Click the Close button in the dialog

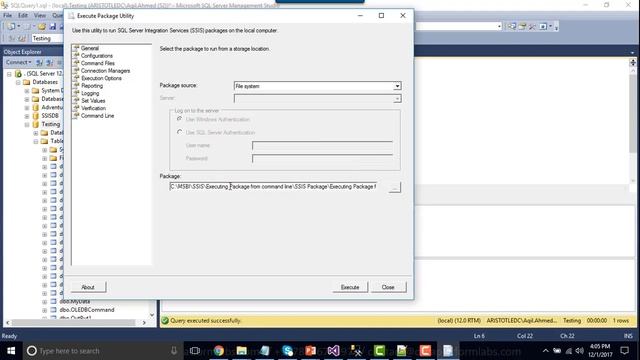[x=388, y=287]
